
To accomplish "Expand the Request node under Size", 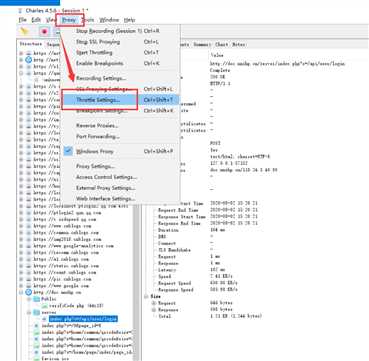I will click(x=154, y=303).
